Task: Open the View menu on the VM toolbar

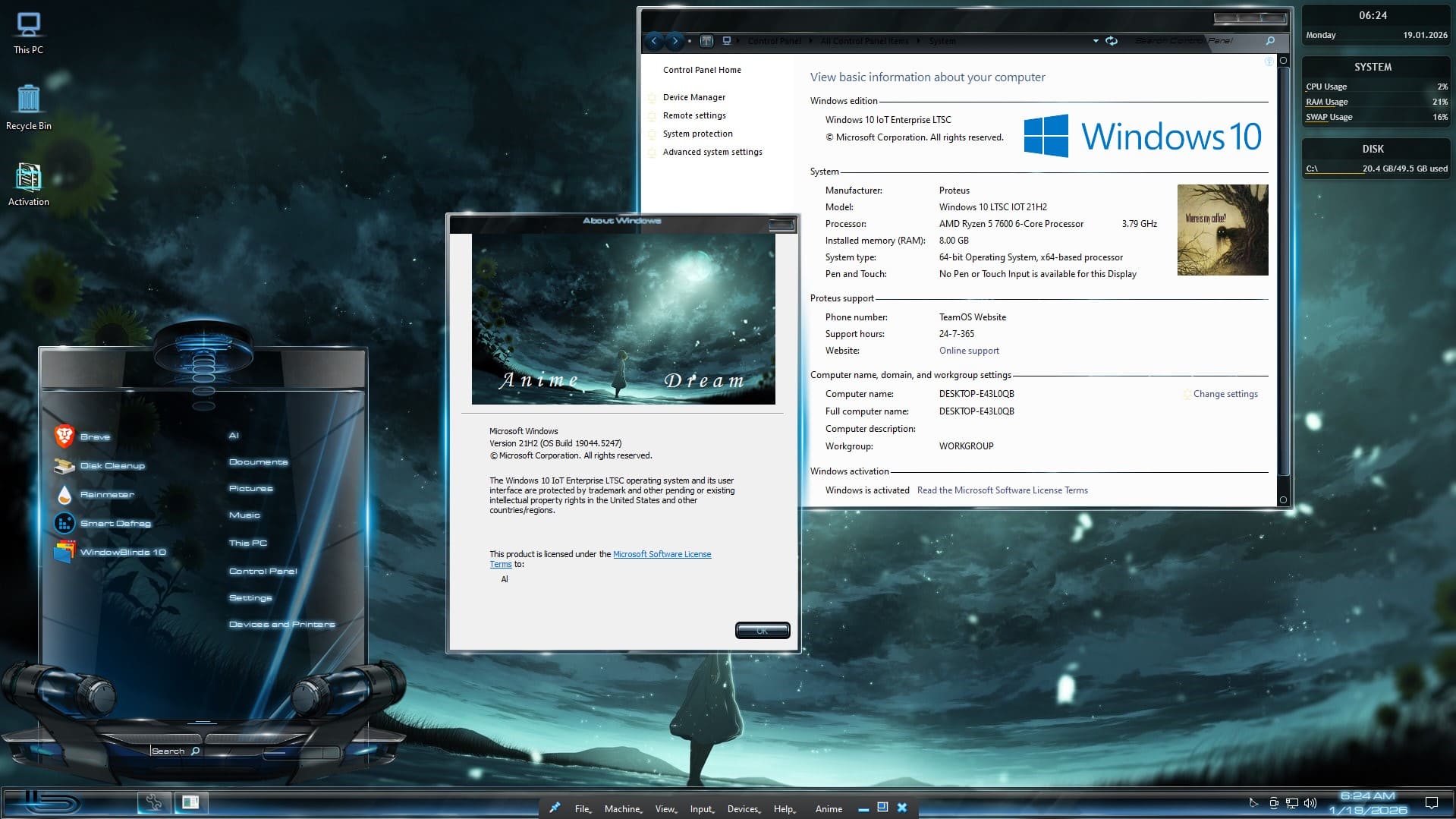Action: click(x=665, y=809)
